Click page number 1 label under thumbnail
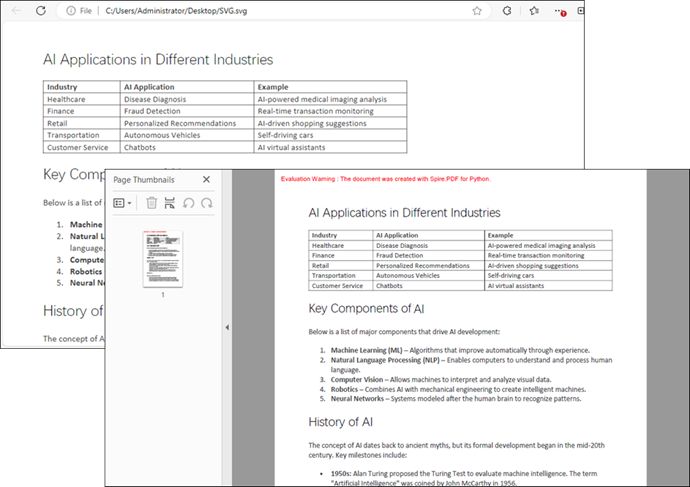 tap(163, 295)
